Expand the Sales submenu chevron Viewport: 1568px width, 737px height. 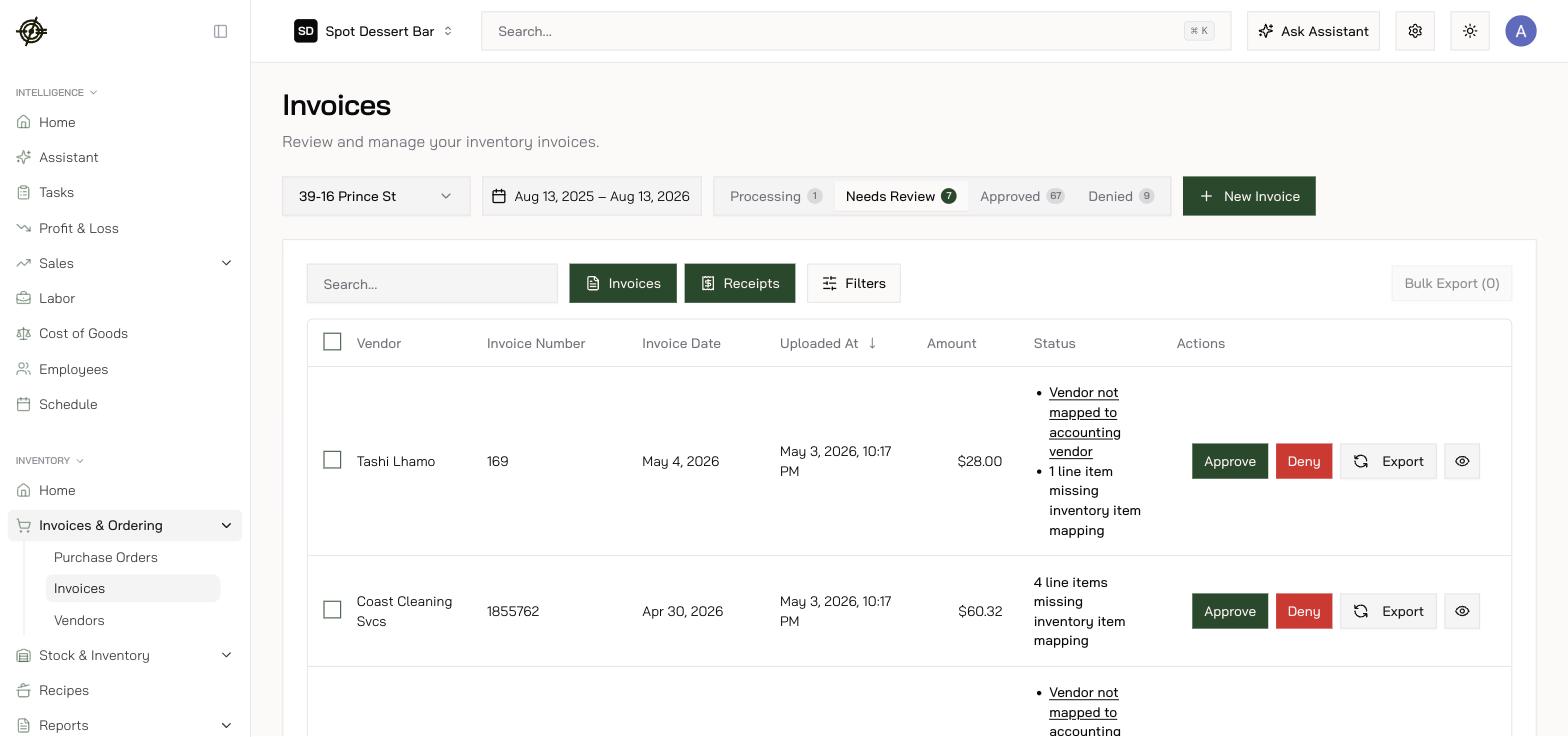point(226,263)
